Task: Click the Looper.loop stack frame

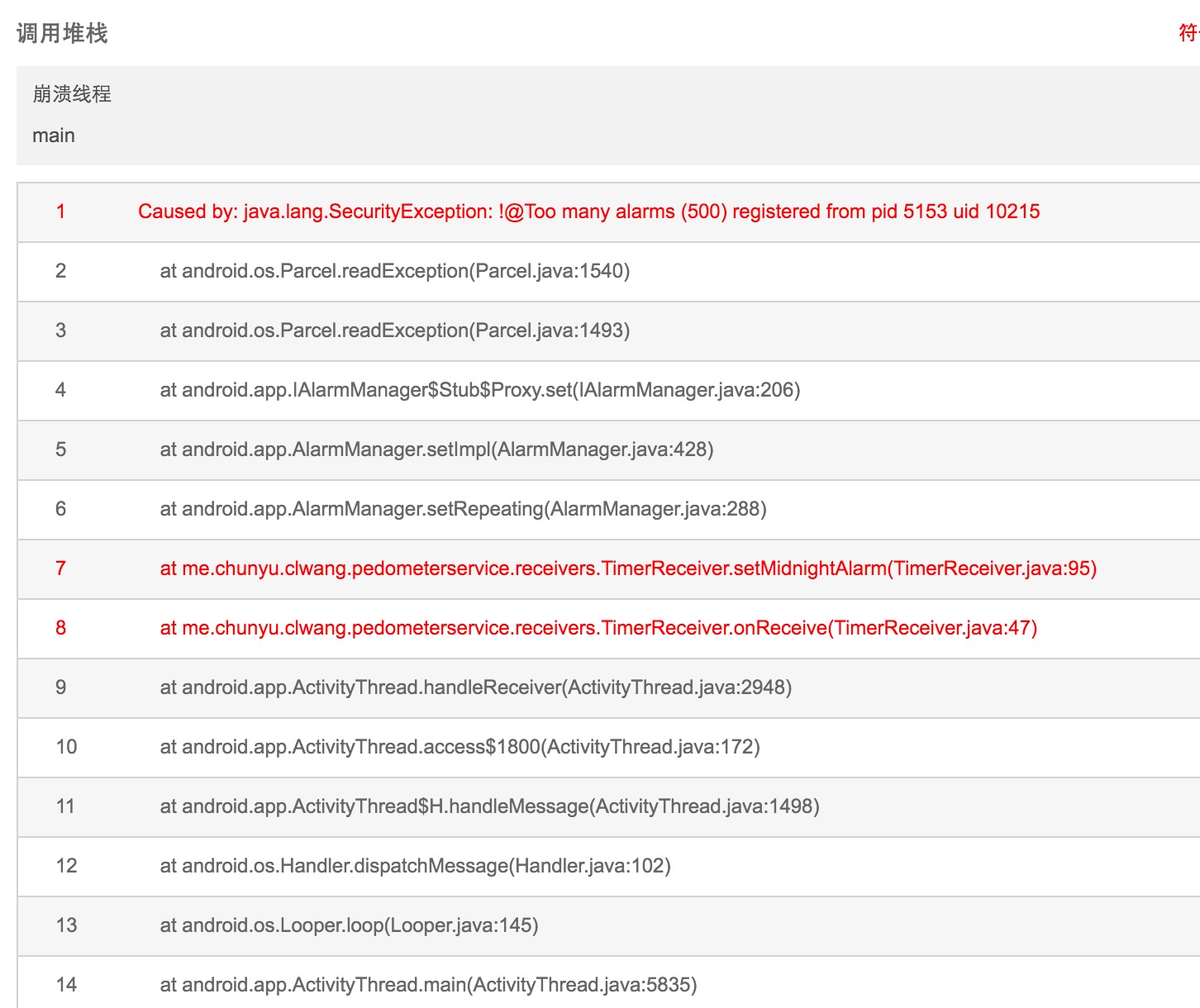Action: click(349, 925)
